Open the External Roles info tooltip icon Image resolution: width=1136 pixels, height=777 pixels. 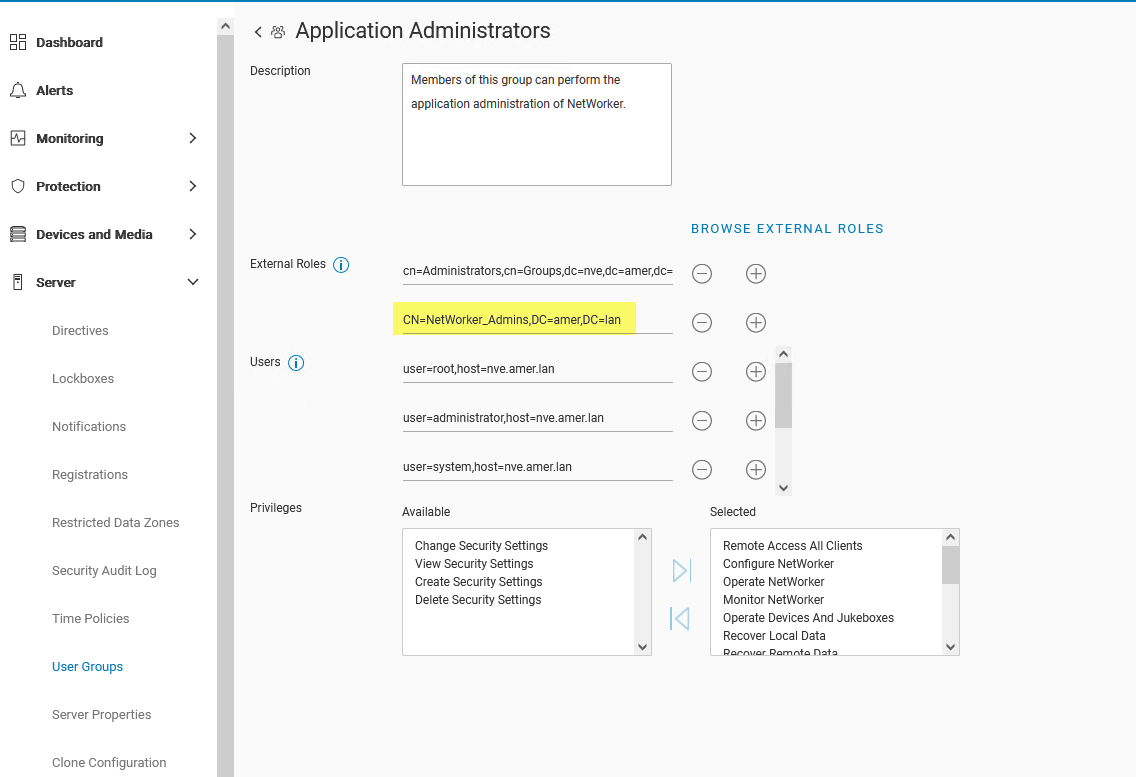(x=341, y=264)
